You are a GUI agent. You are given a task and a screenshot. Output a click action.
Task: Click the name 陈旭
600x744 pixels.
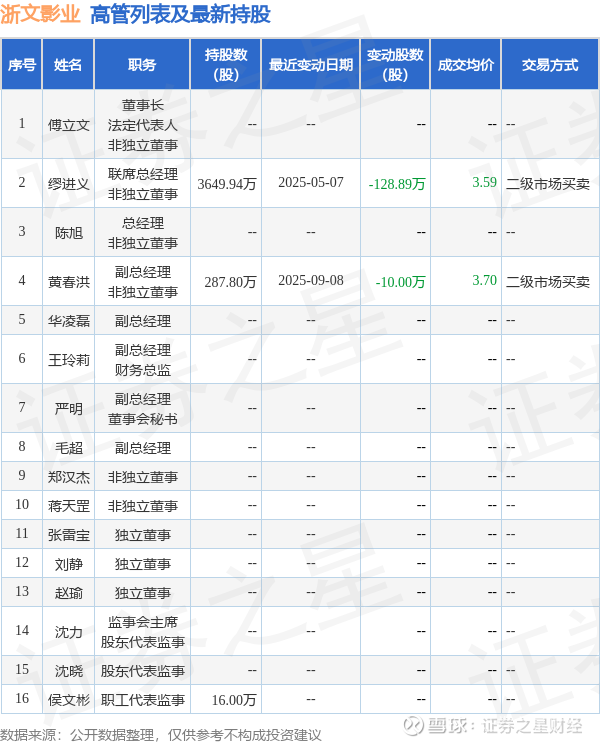(69, 232)
